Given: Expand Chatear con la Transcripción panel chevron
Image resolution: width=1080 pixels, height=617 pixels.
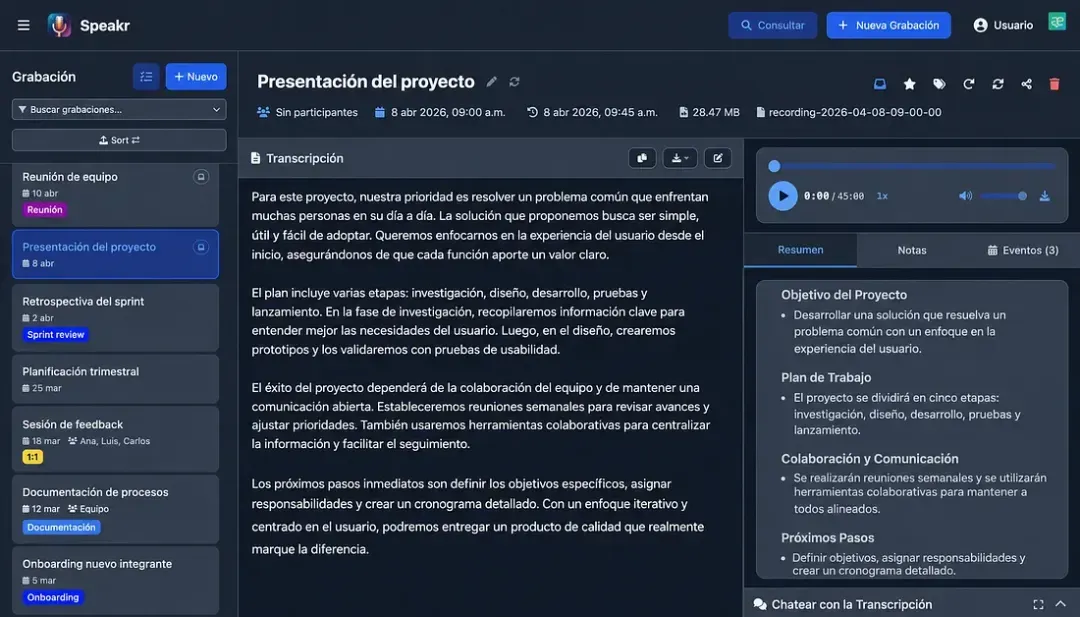Looking at the screenshot, I should [x=1060, y=604].
